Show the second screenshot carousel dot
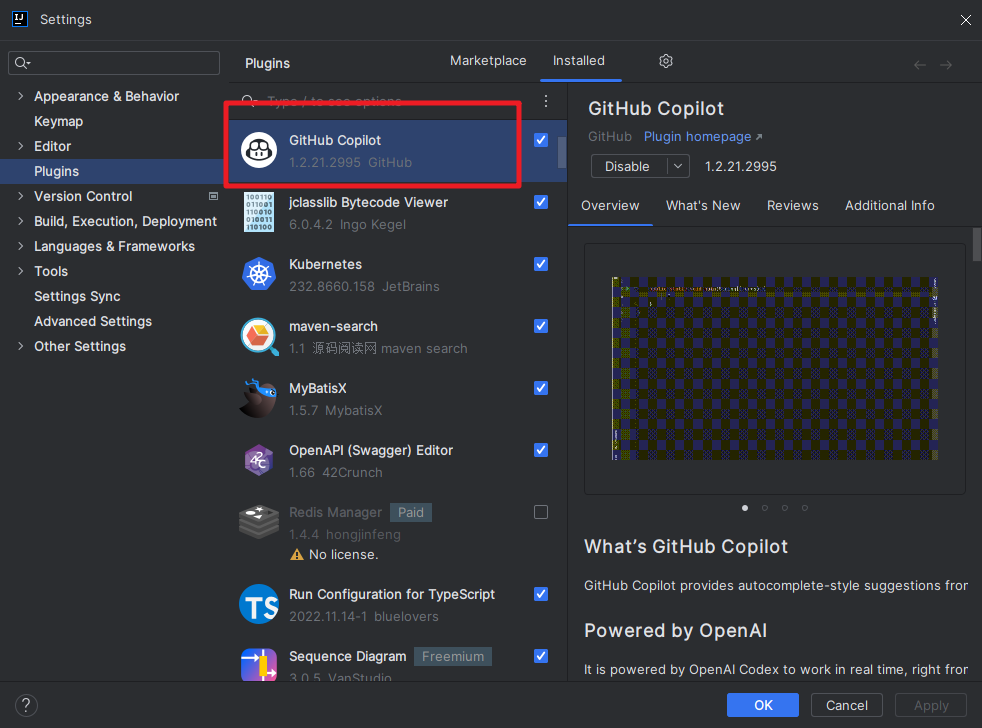Viewport: 982px width, 728px height. 765,508
